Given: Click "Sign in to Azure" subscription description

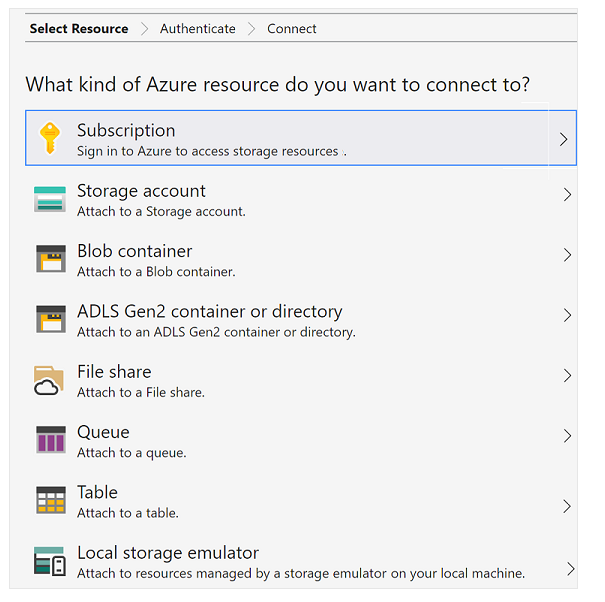Looking at the screenshot, I should click(210, 152).
